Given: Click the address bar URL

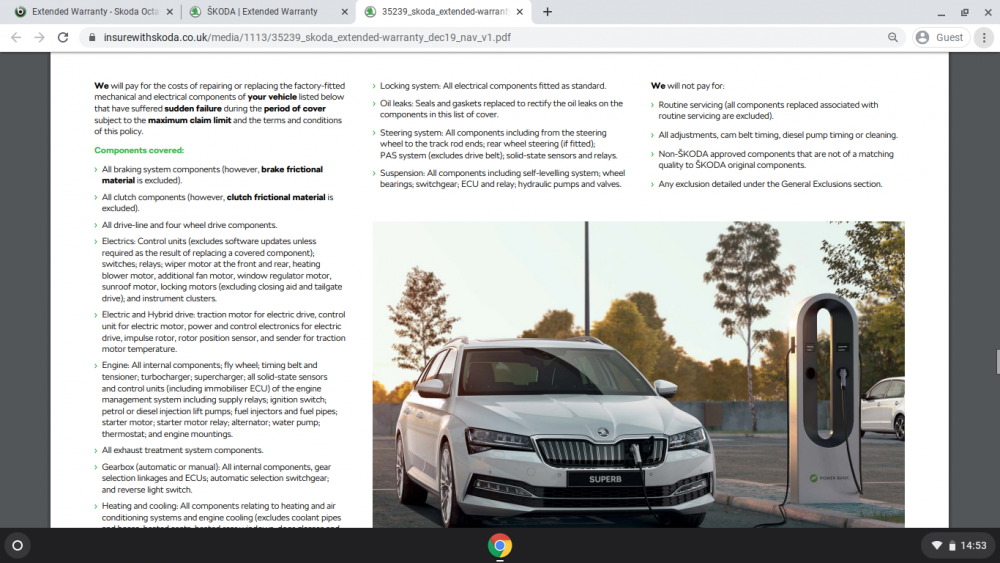Looking at the screenshot, I should pyautogui.click(x=307, y=38).
